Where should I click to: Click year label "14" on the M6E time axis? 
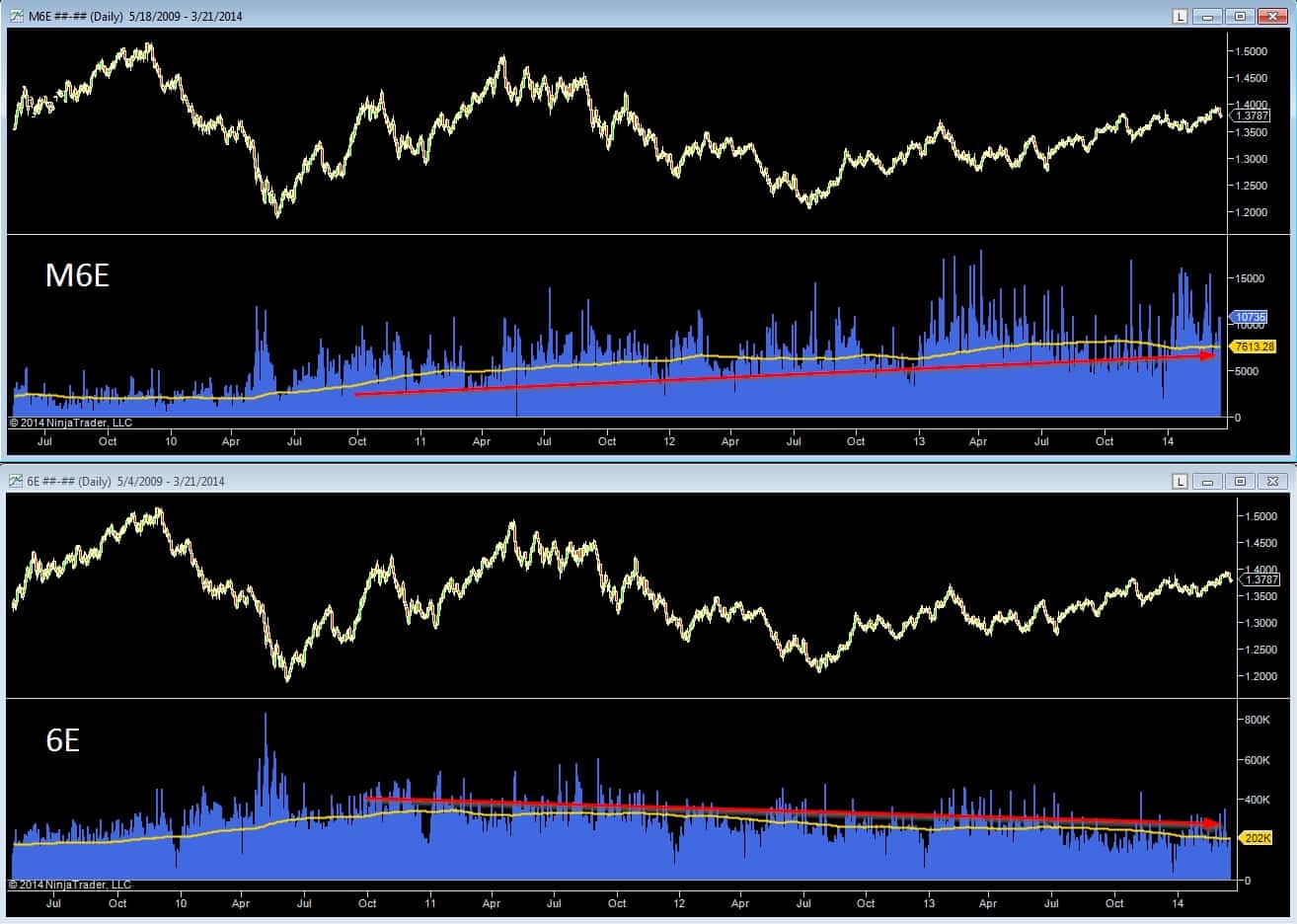[1169, 441]
